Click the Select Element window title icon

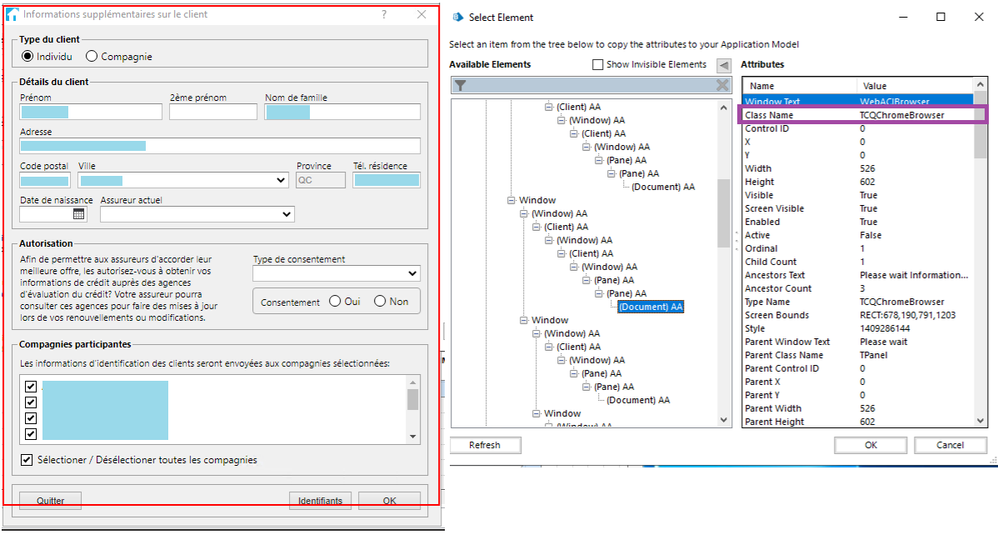[457, 17]
